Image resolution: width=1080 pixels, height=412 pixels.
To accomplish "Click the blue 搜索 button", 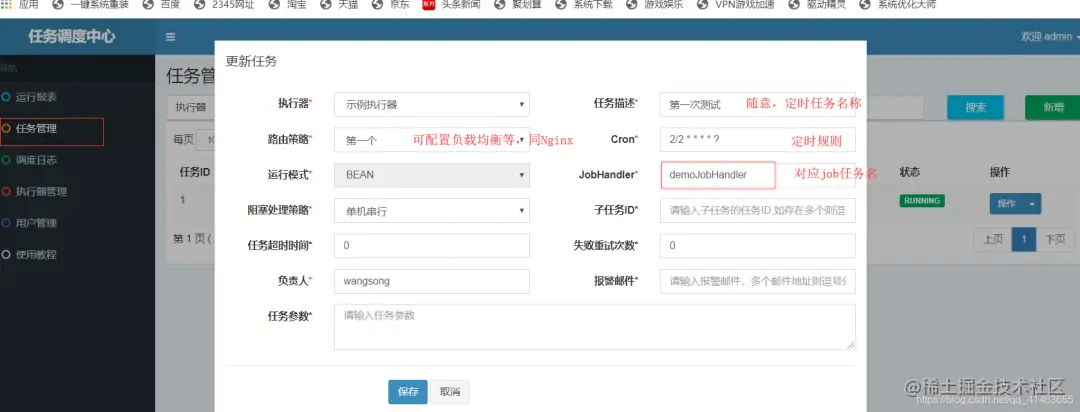I will coord(975,107).
